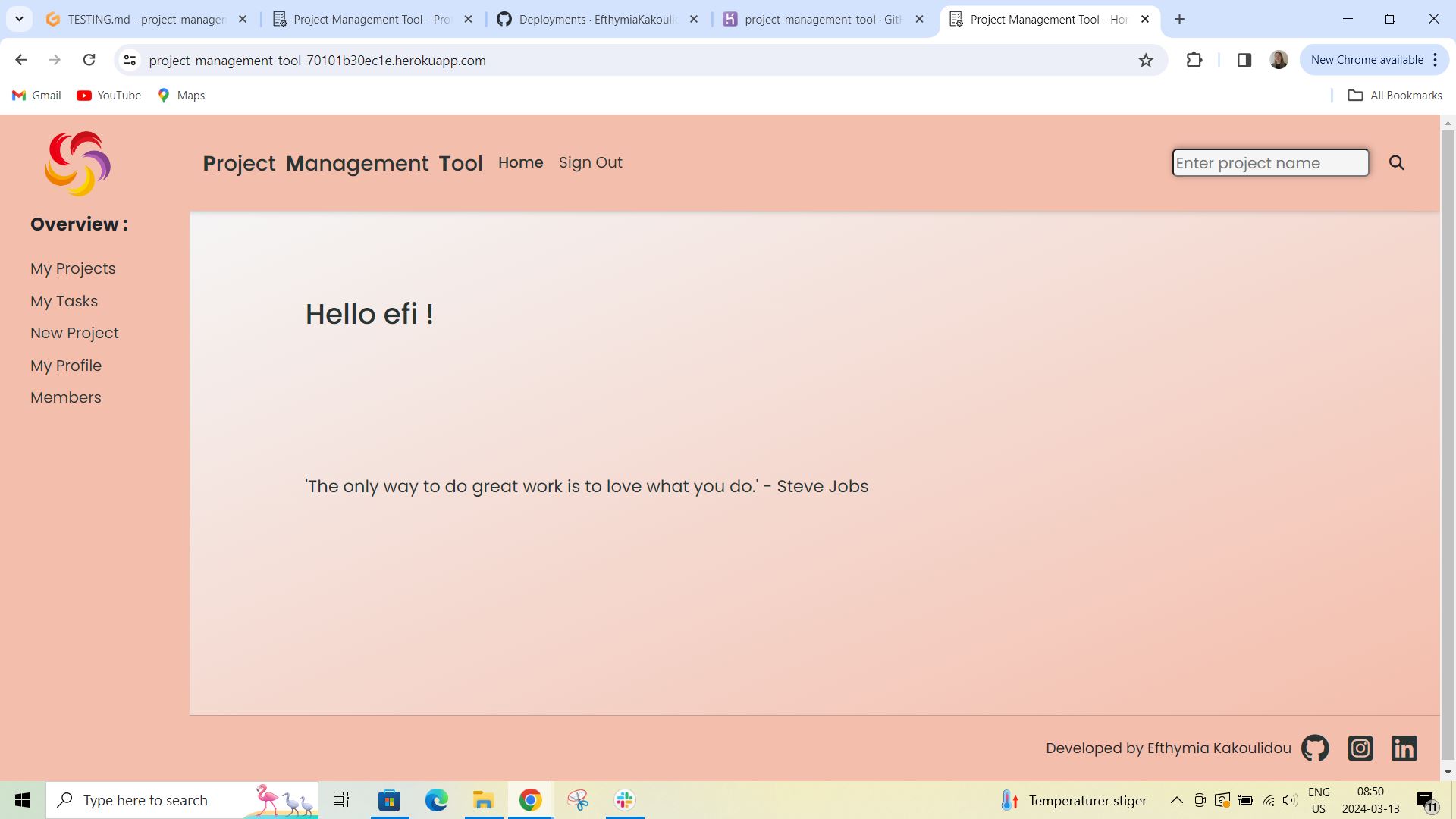This screenshot has height=819, width=1456.
Task: Launch Slack from the taskbar
Action: pyautogui.click(x=623, y=799)
